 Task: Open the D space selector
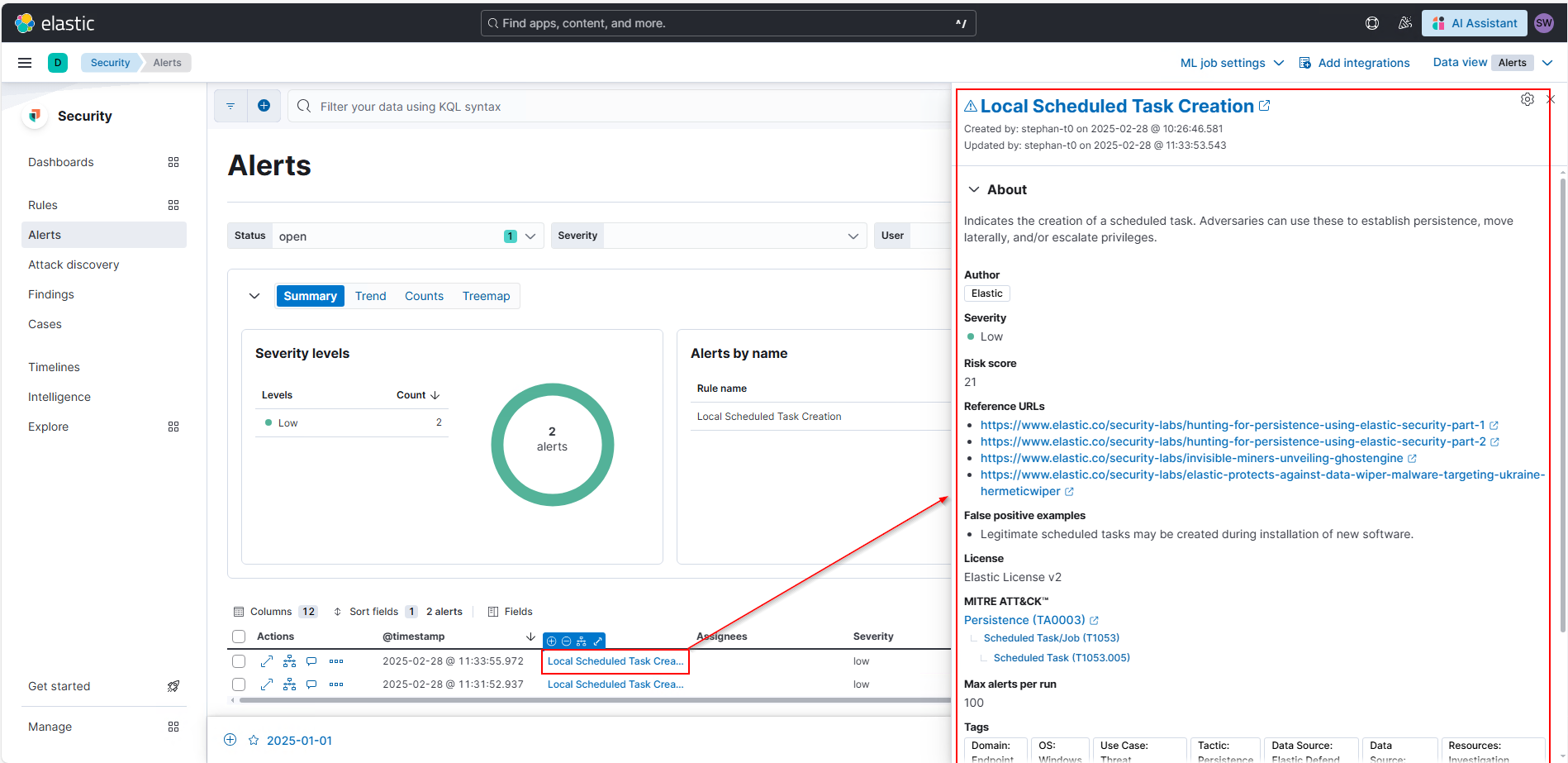pos(58,63)
